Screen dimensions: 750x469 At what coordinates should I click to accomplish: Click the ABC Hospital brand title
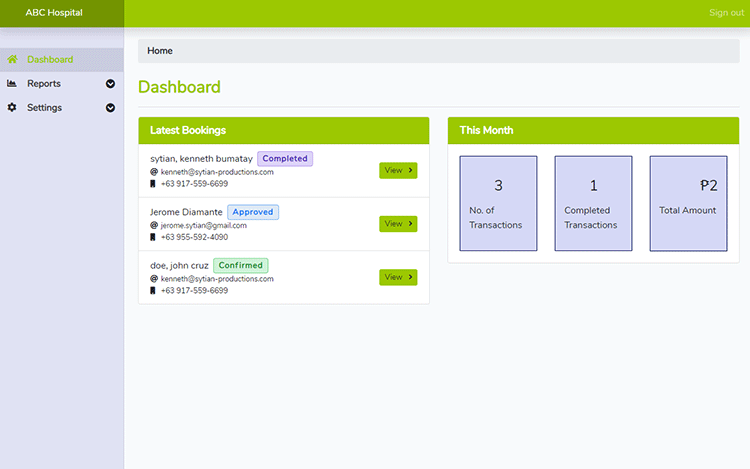click(x=54, y=13)
